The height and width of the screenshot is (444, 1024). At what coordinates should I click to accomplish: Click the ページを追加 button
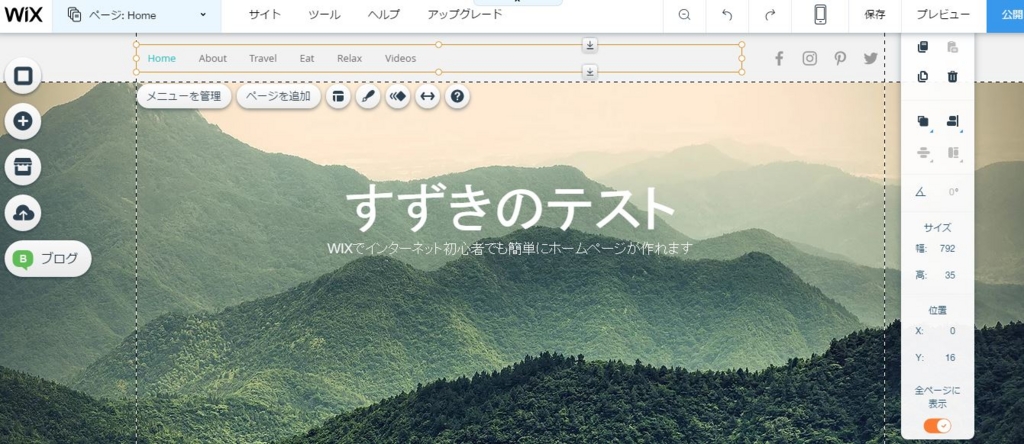[x=278, y=96]
